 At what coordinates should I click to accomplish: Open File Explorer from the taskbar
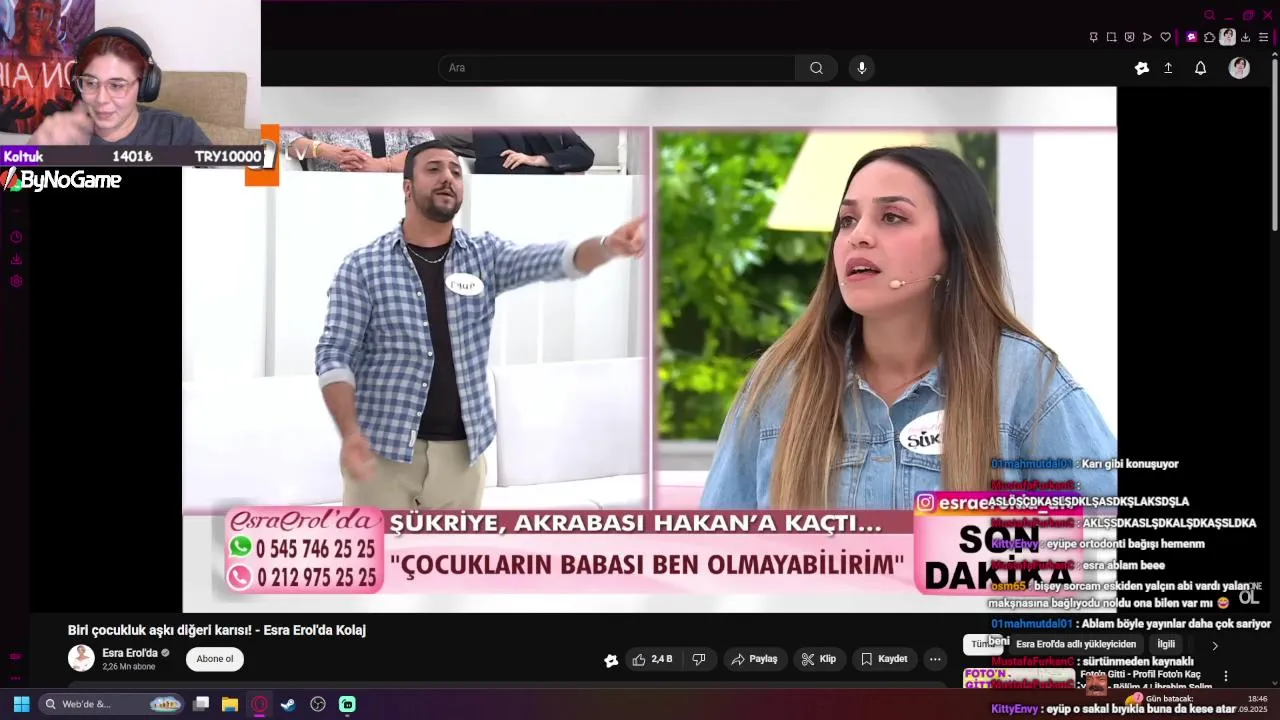[x=230, y=704]
